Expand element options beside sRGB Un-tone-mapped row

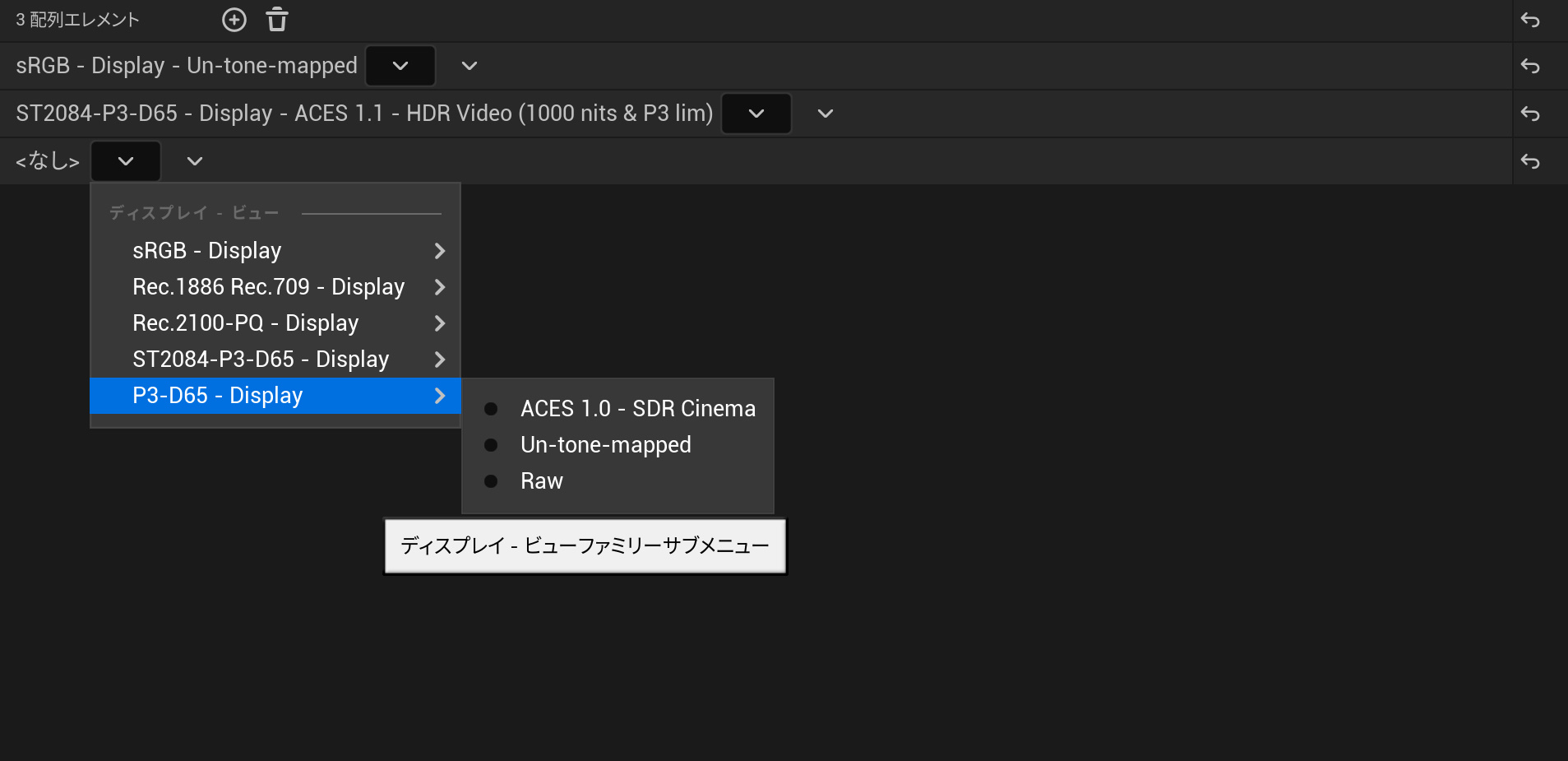(x=469, y=66)
